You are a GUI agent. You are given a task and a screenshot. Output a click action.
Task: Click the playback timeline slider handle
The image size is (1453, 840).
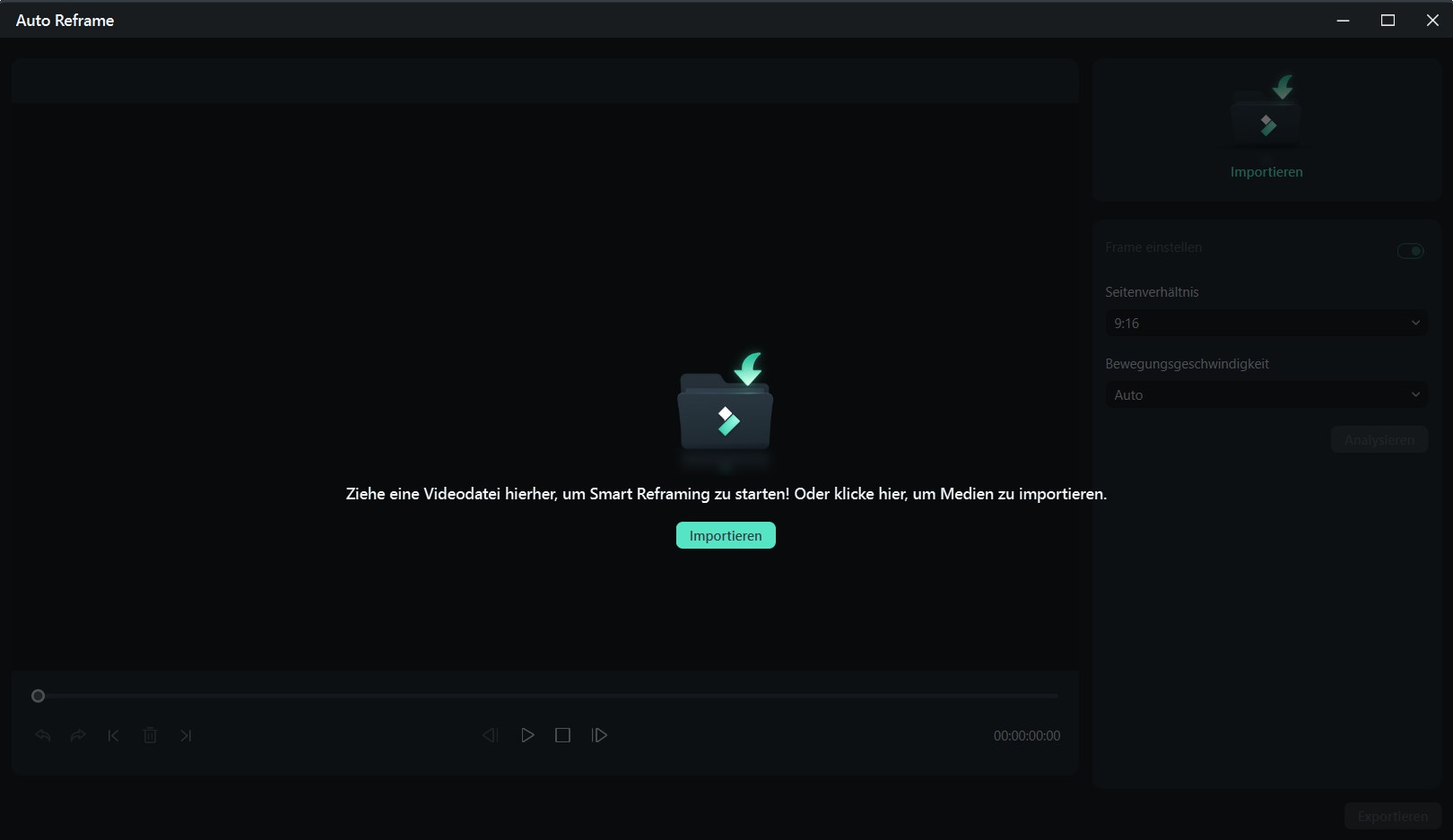[38, 696]
